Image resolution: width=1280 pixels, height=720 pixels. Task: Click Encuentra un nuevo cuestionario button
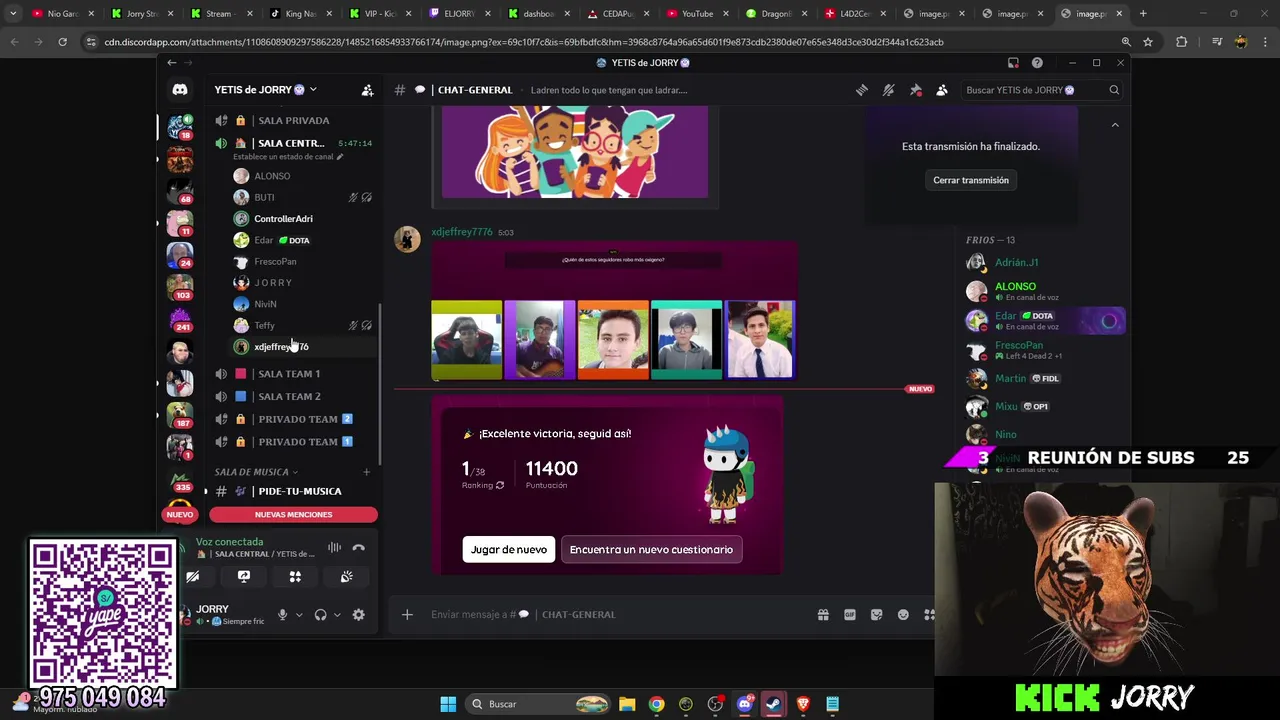point(651,549)
